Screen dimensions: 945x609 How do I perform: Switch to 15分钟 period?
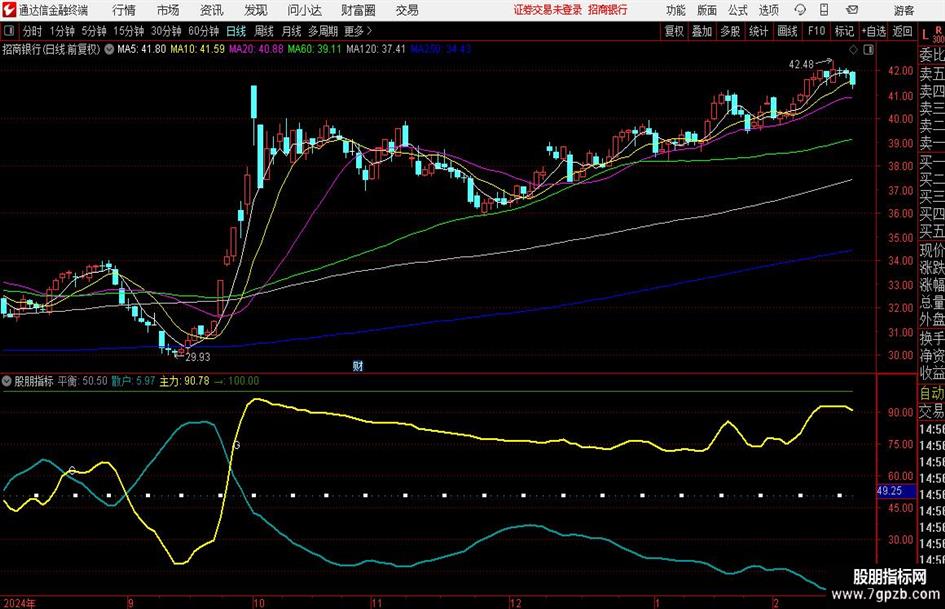coord(128,31)
